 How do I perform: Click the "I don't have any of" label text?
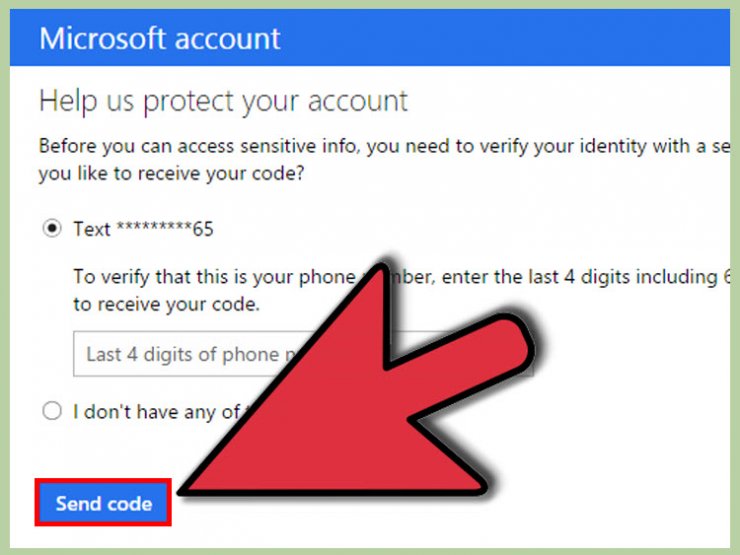157,412
